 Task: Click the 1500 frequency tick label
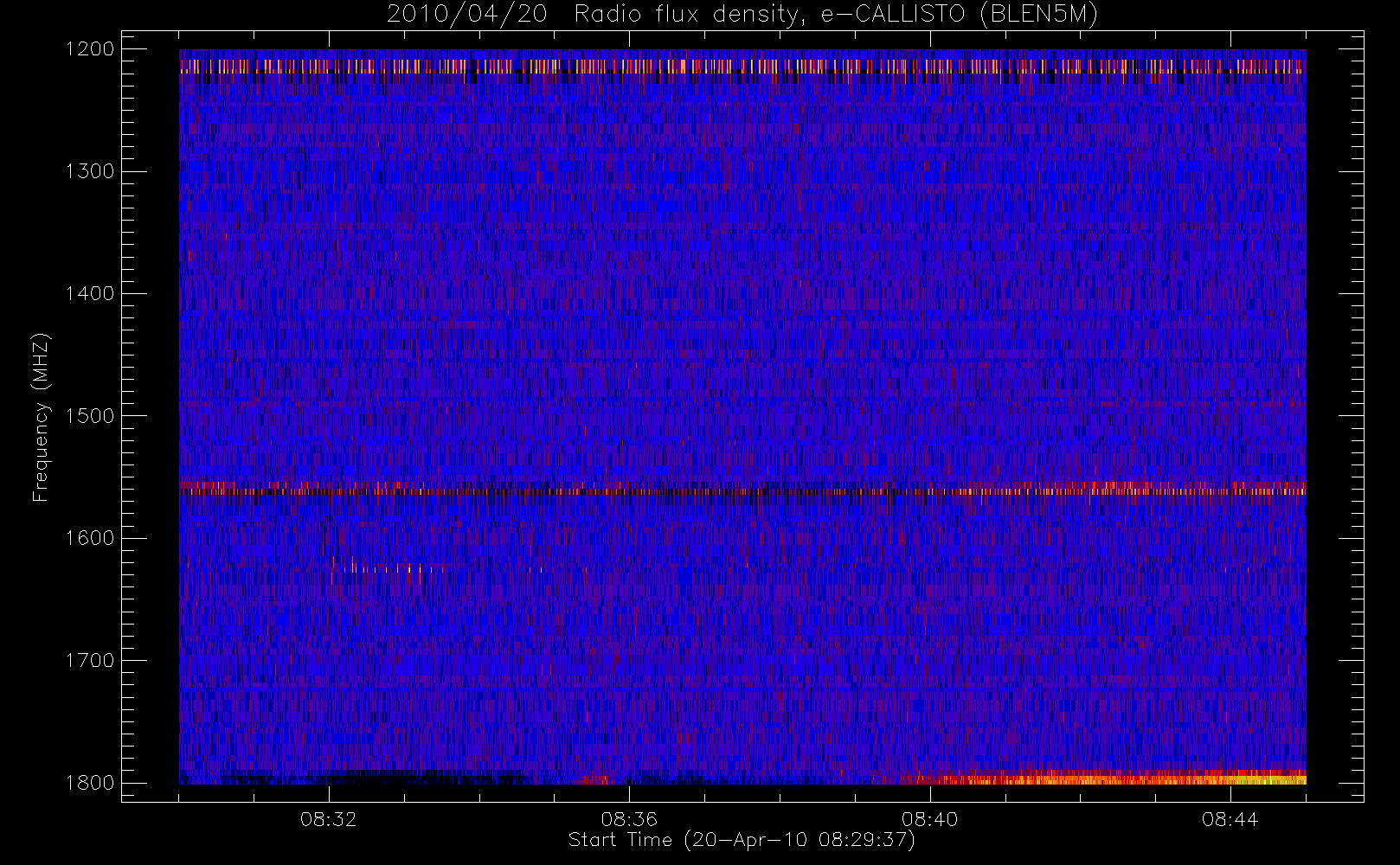click(x=90, y=416)
